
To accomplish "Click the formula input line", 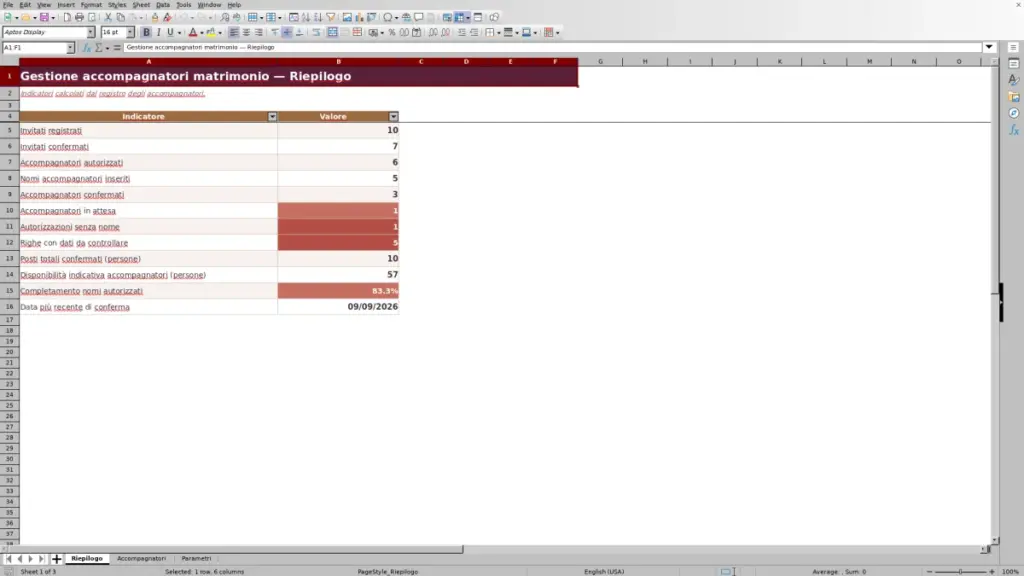I will click(x=552, y=48).
